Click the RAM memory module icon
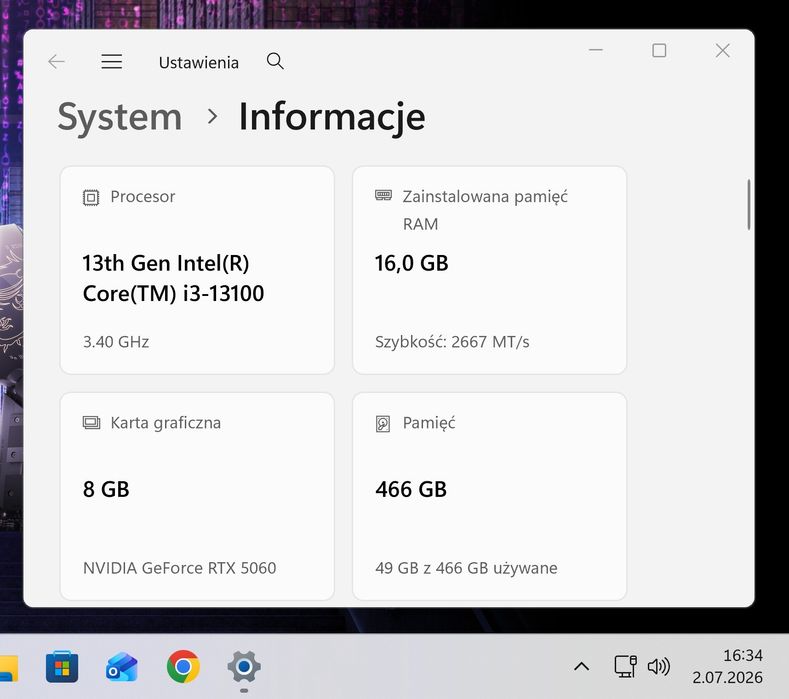 [x=383, y=195]
